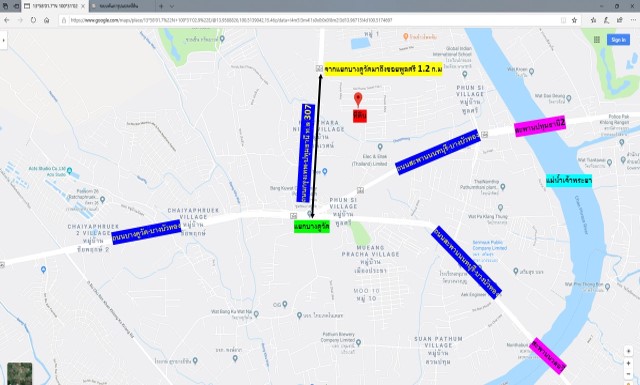Image resolution: width=640 pixels, height=385 pixels.
Task: Open Google apps grid icon
Action: 597,40
